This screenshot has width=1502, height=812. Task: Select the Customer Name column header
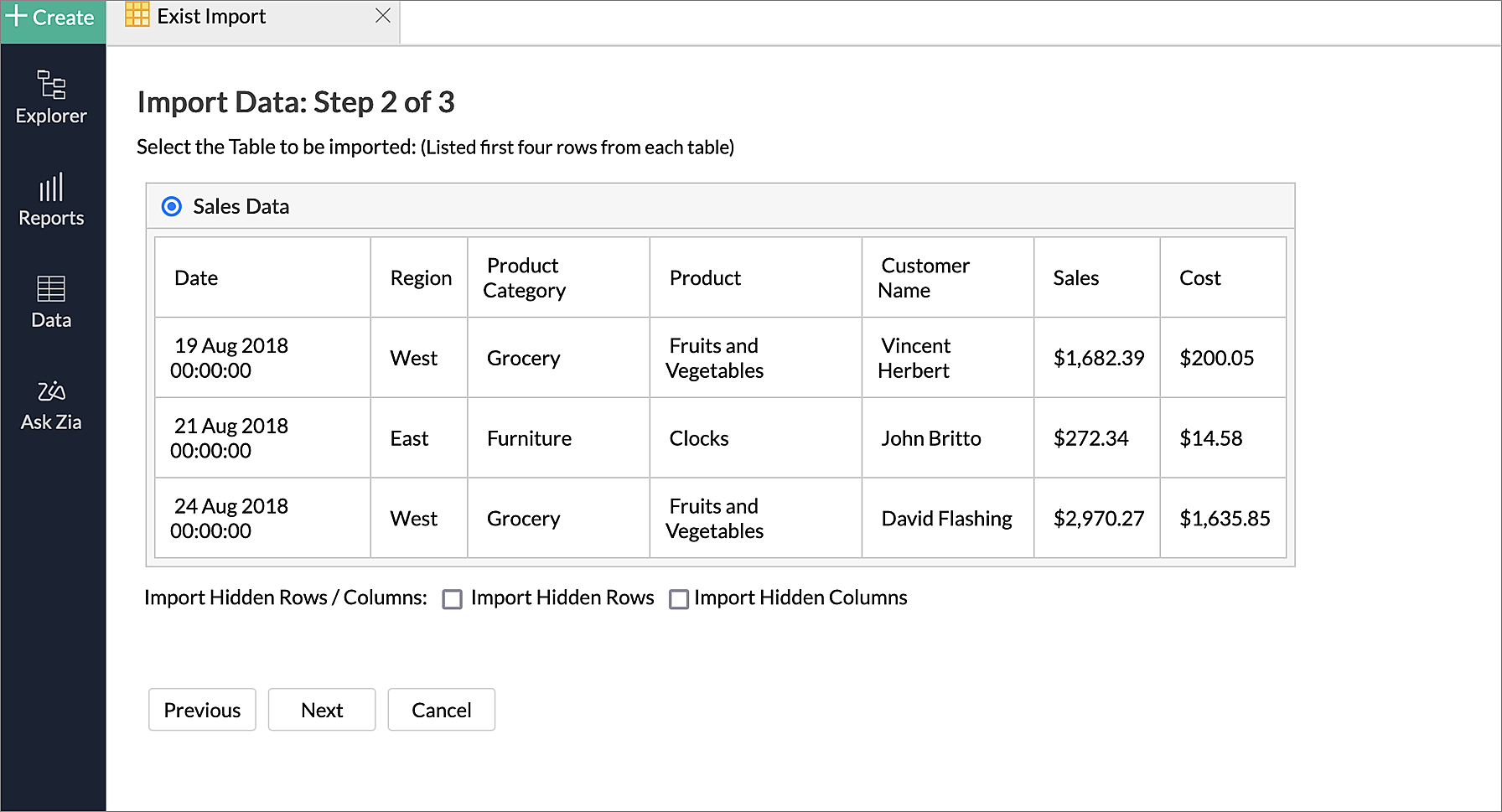(x=947, y=277)
